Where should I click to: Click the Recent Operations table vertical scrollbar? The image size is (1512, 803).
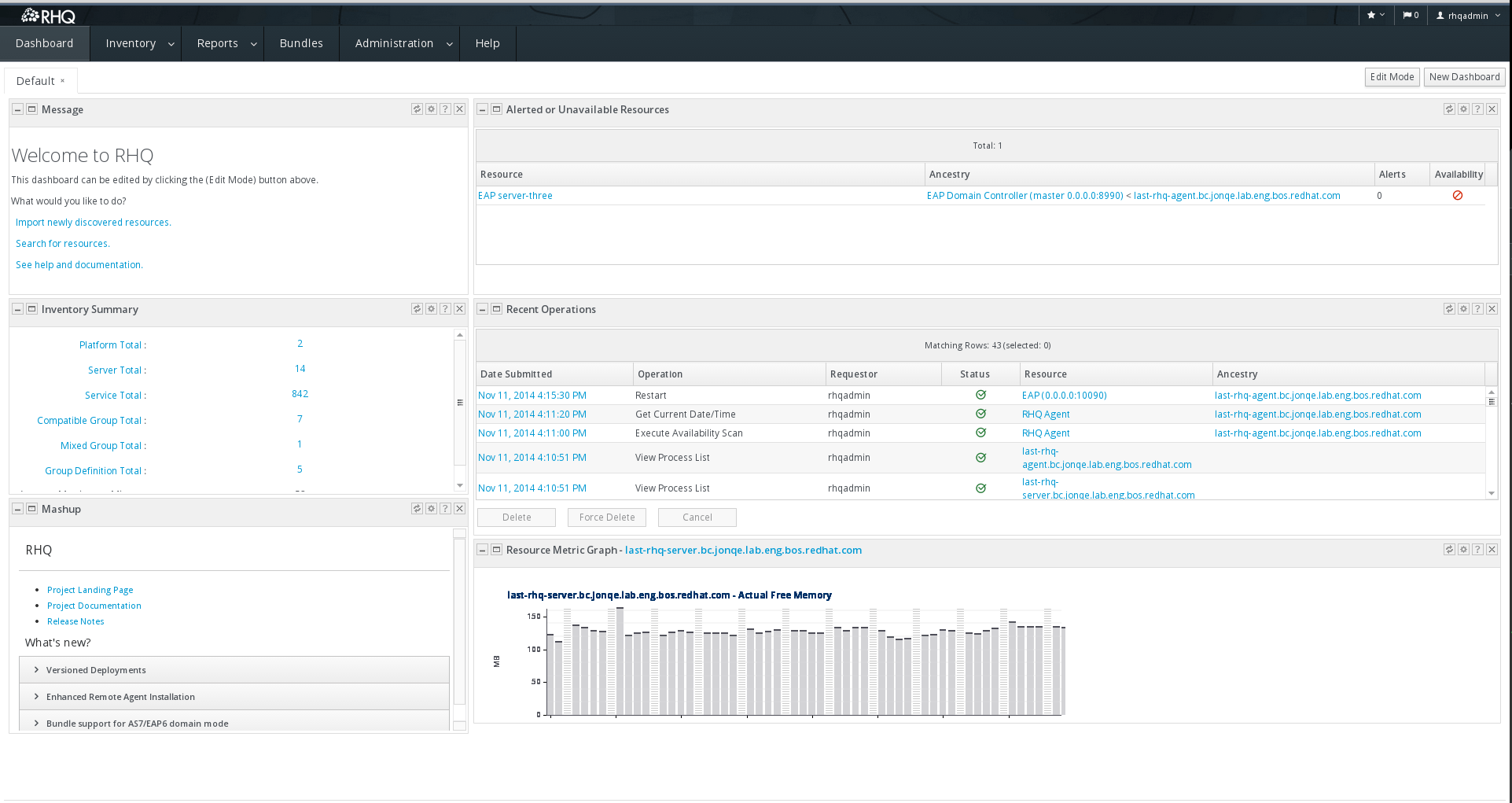[x=1492, y=442]
